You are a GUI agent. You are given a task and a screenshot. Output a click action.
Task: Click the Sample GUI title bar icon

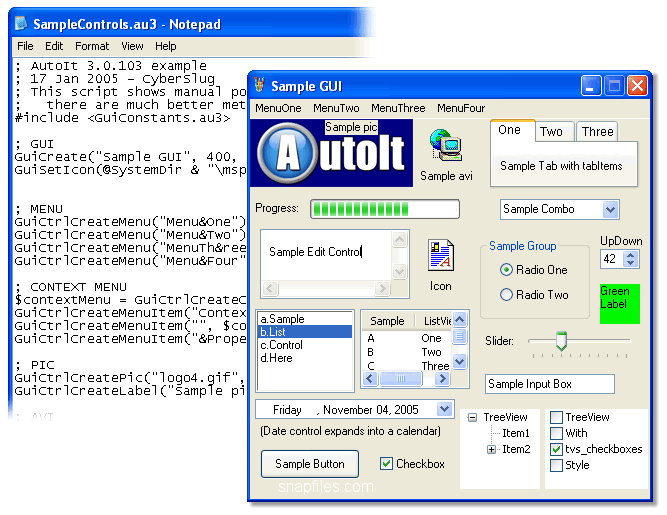tap(259, 85)
